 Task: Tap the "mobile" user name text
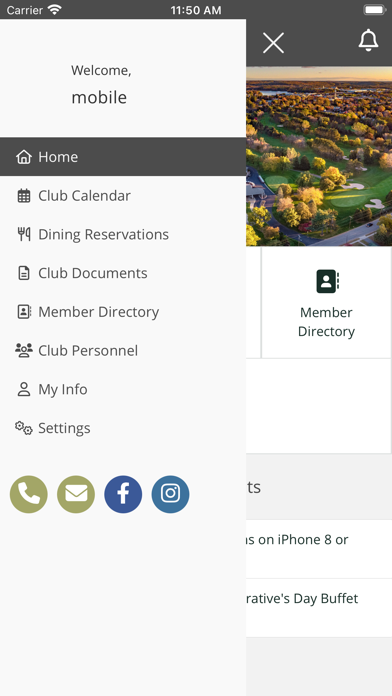coord(99,97)
